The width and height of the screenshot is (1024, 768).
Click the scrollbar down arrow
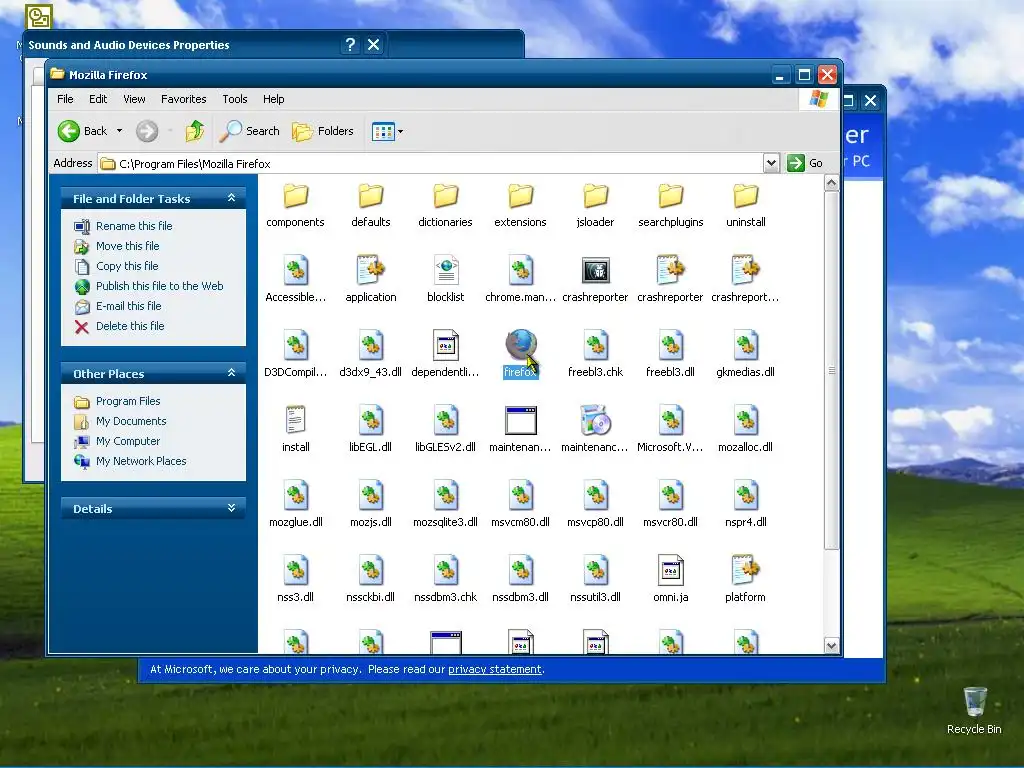[x=831, y=645]
